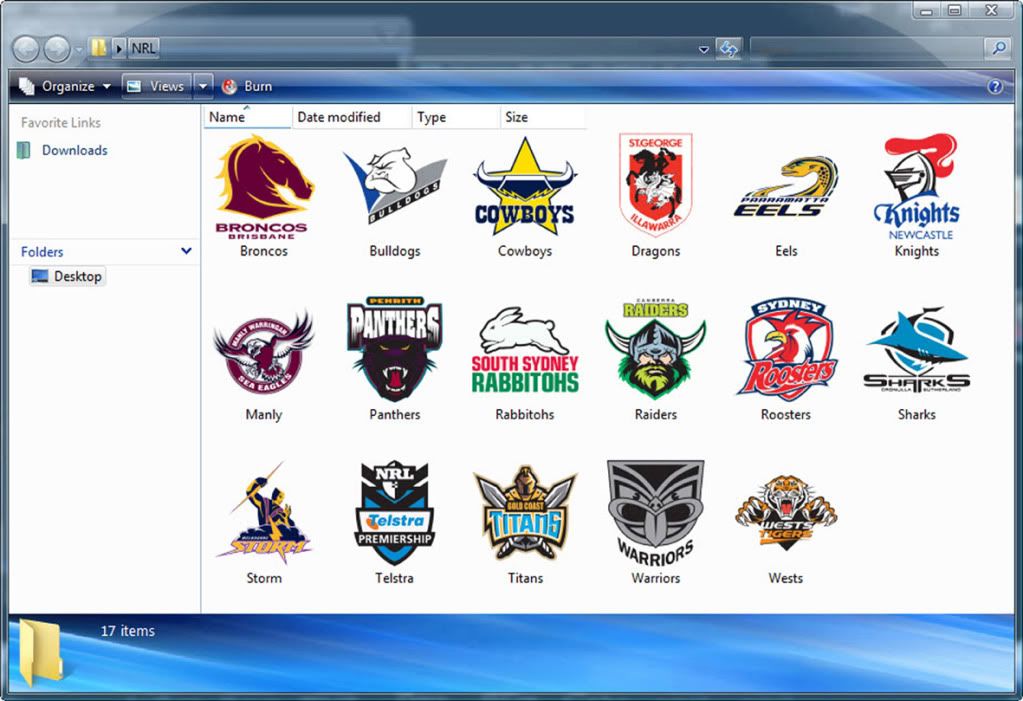
Task: Select the Telstra Premiership icon
Action: 395,513
